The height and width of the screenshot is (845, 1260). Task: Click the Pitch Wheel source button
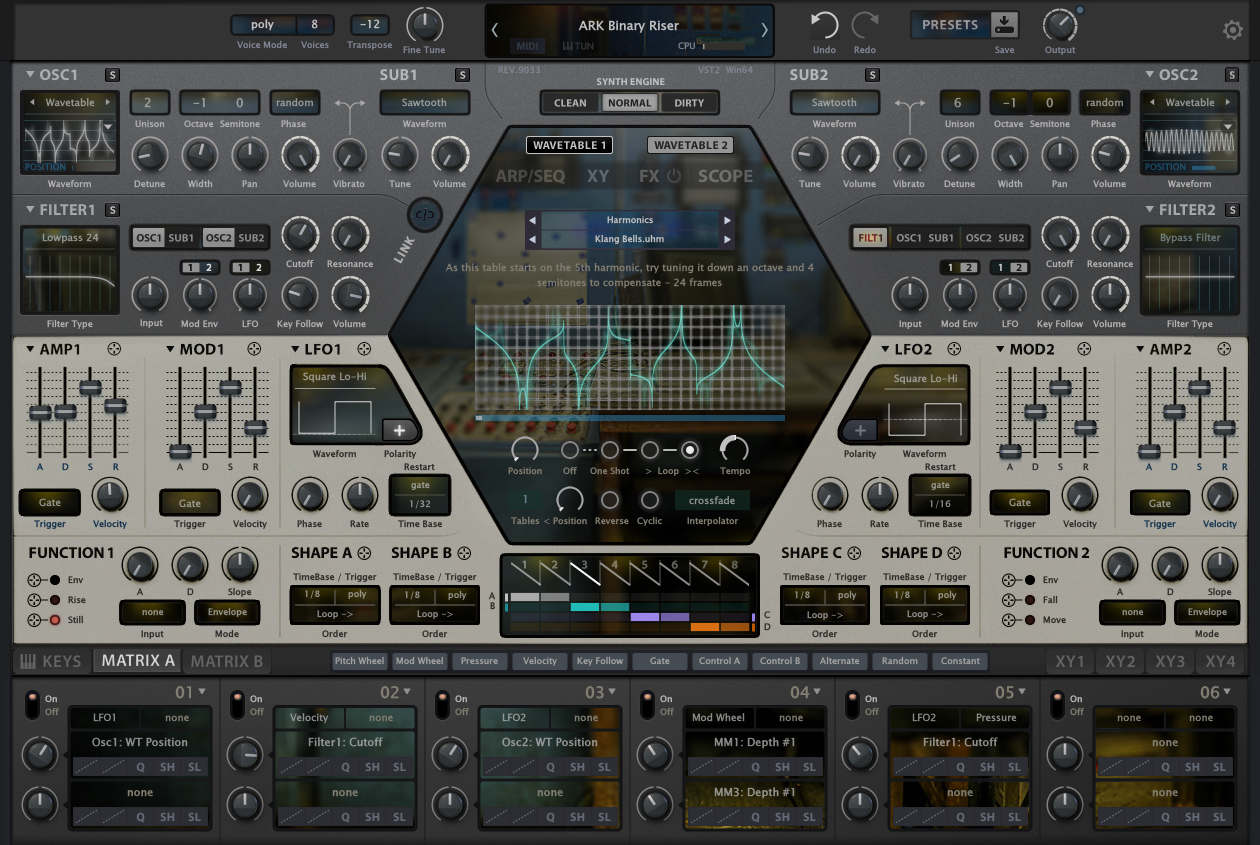[x=359, y=661]
